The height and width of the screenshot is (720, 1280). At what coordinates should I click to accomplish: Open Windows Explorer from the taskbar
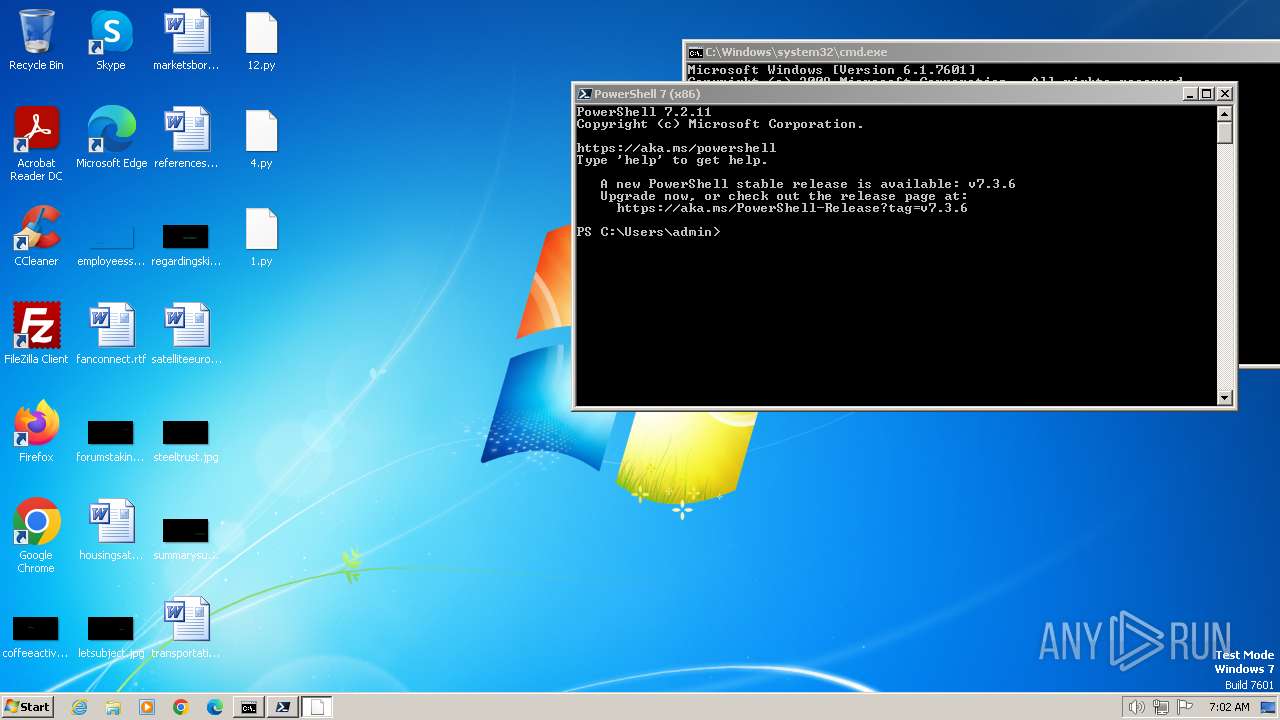(x=113, y=707)
